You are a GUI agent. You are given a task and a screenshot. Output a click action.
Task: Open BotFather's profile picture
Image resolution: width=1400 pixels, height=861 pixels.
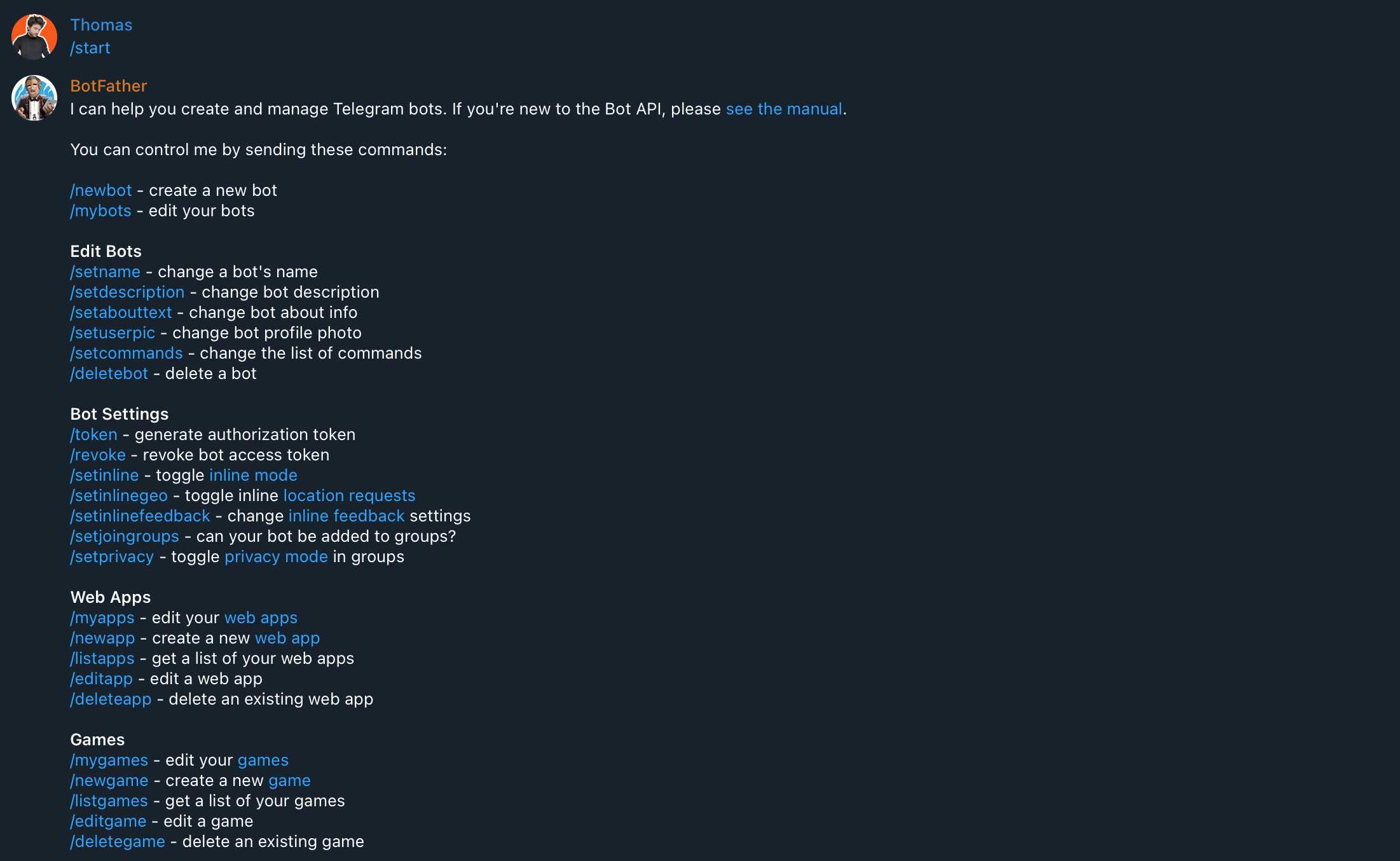[x=33, y=97]
